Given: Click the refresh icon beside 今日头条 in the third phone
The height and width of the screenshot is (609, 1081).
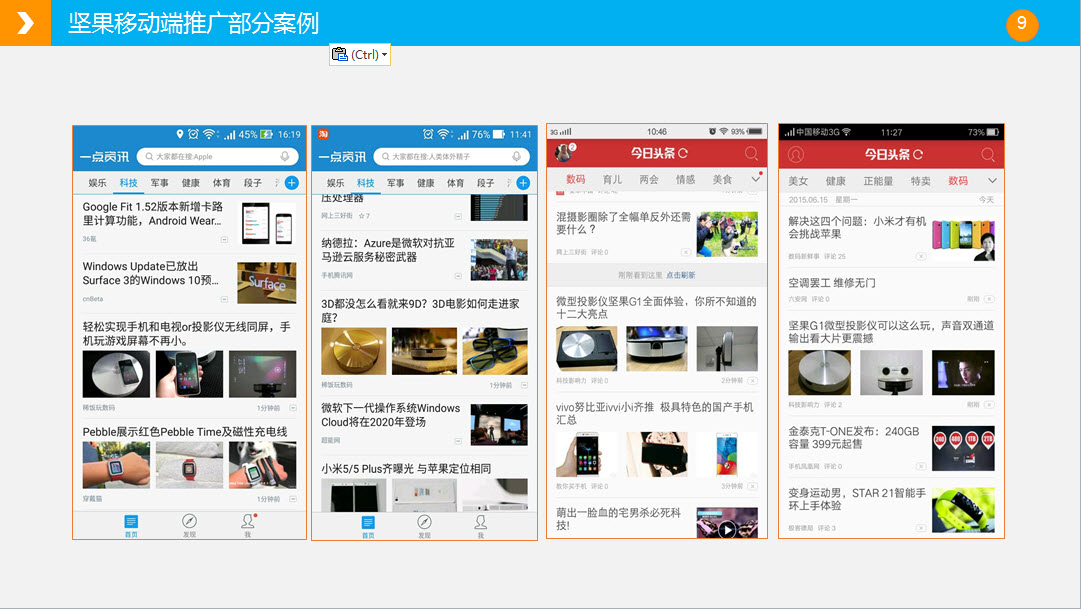Looking at the screenshot, I should (683, 154).
